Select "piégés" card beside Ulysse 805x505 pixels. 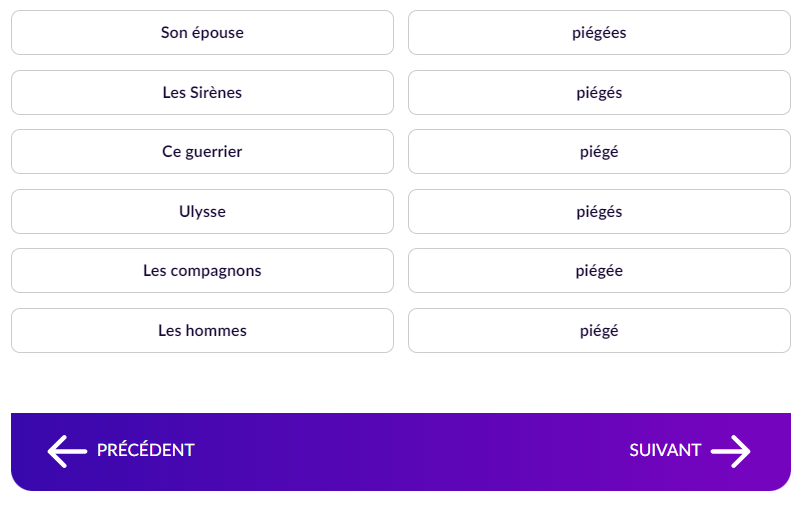(x=599, y=212)
